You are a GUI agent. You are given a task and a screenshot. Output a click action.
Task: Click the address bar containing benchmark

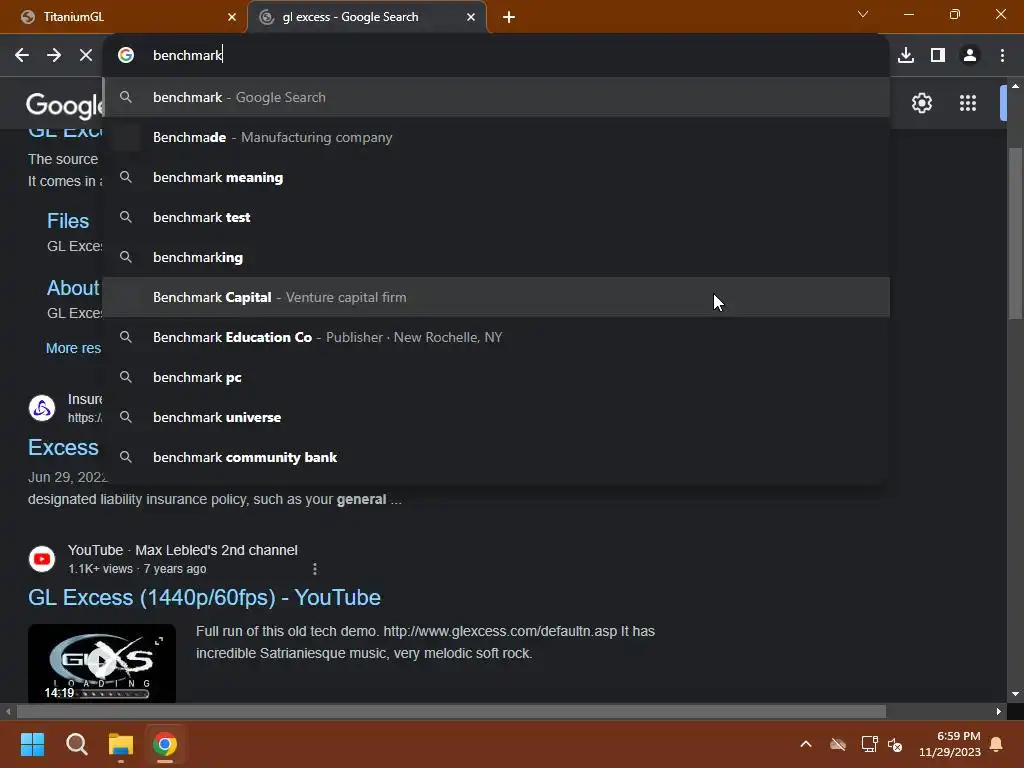[496, 55]
